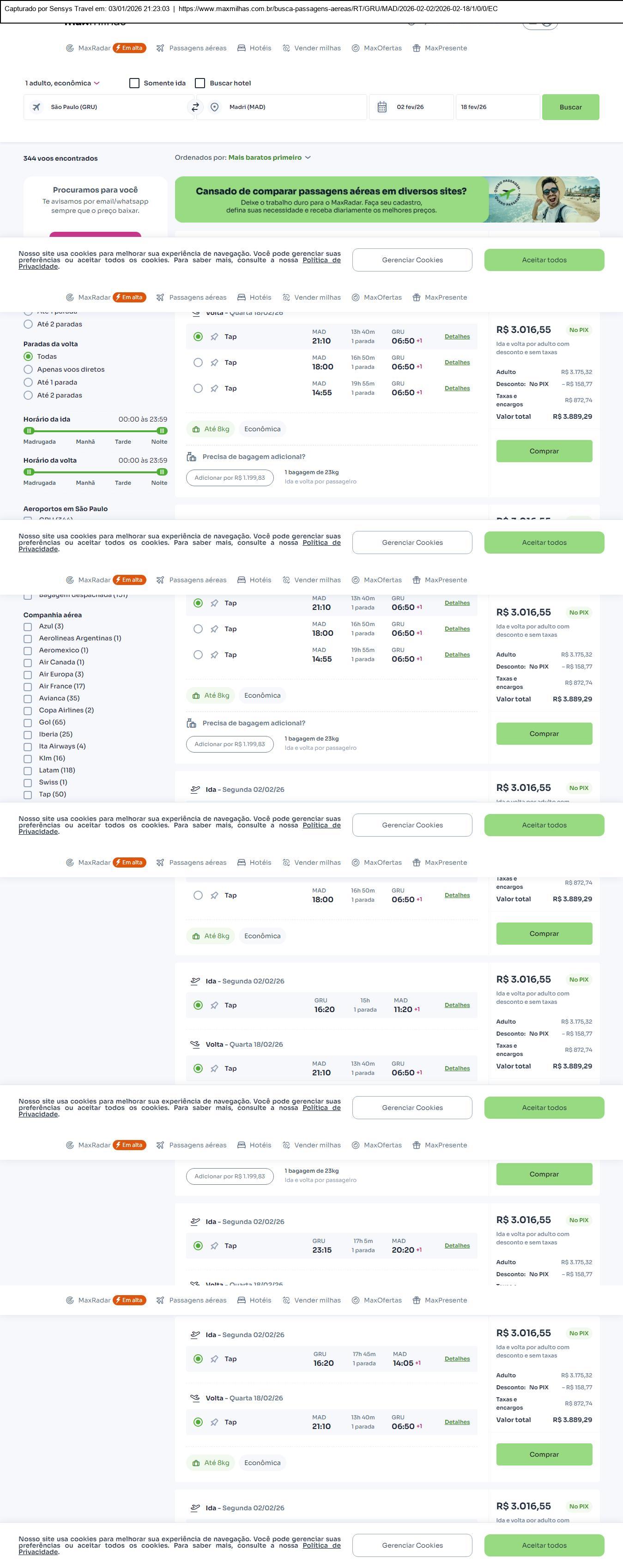This screenshot has height=1568, width=623.
Task: Click Tap icon on flight arriving MAD 11:20
Action: tap(214, 1005)
